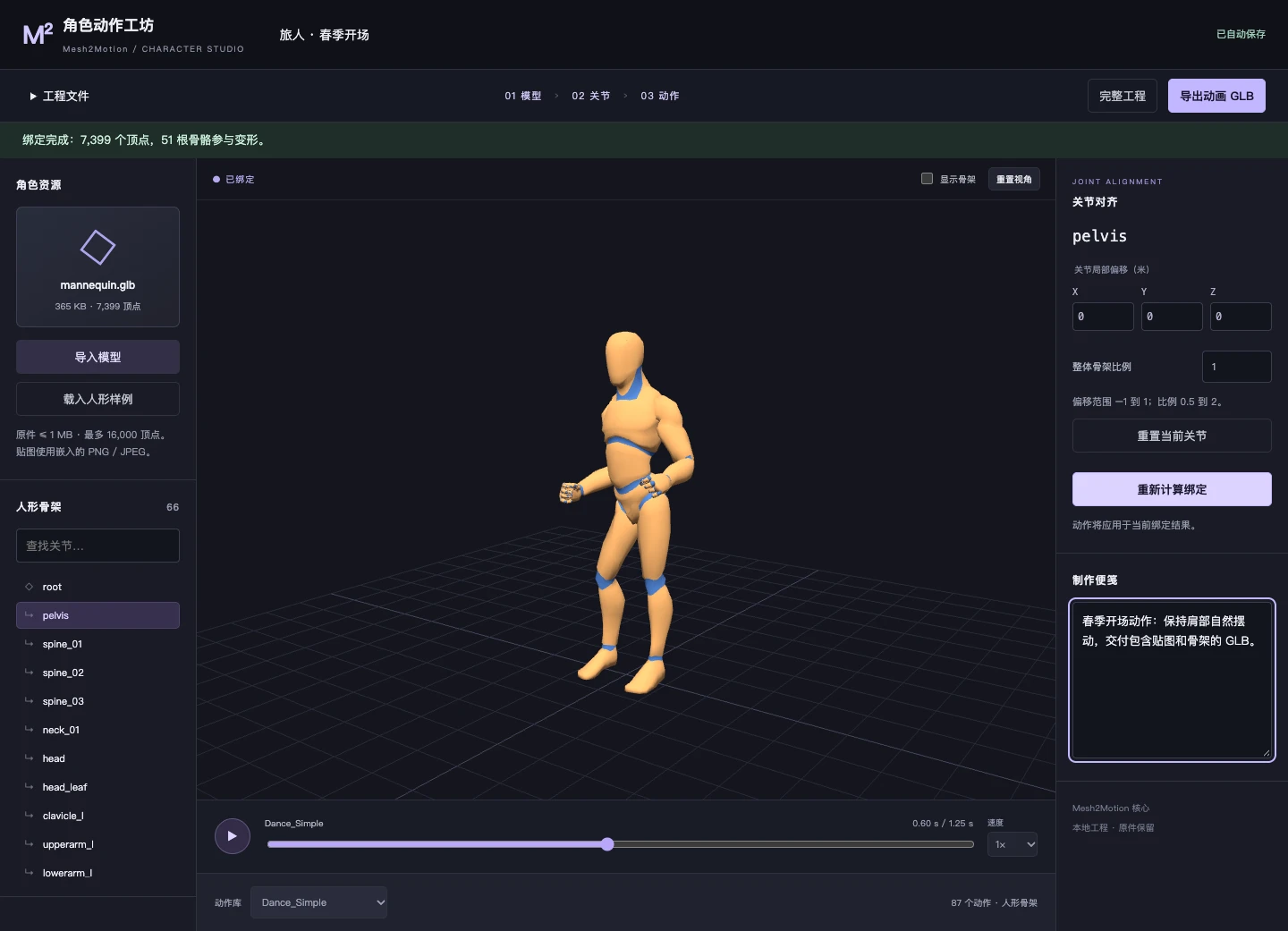1288x931 pixels.
Task: Click the root joint diamond icon
Action: [29, 587]
